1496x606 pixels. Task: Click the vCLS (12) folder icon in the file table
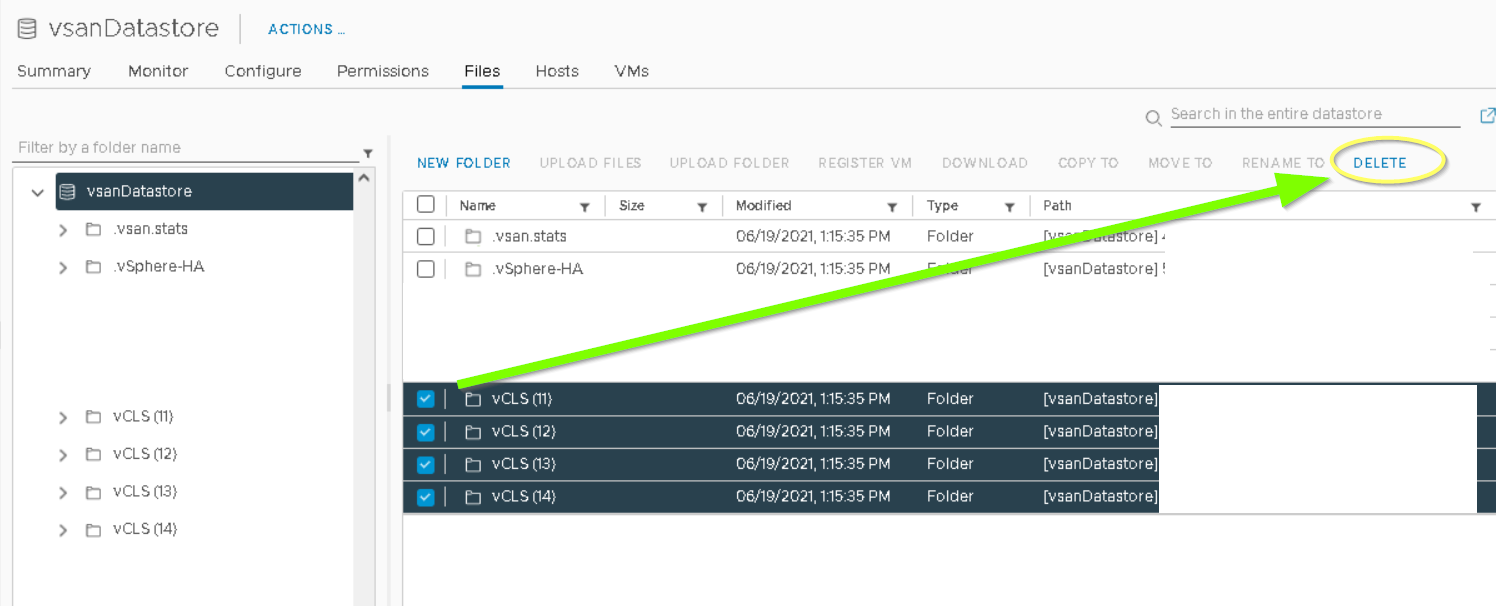tap(473, 432)
